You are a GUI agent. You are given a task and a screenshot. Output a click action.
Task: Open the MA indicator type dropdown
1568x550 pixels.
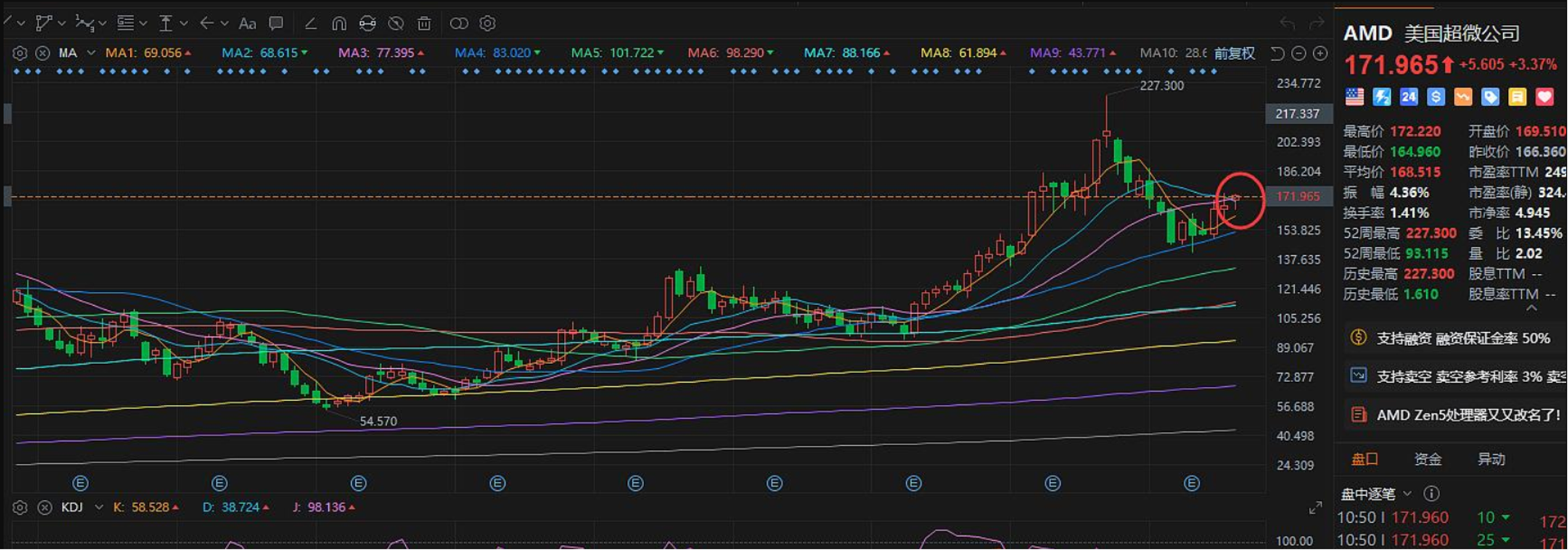tap(91, 54)
